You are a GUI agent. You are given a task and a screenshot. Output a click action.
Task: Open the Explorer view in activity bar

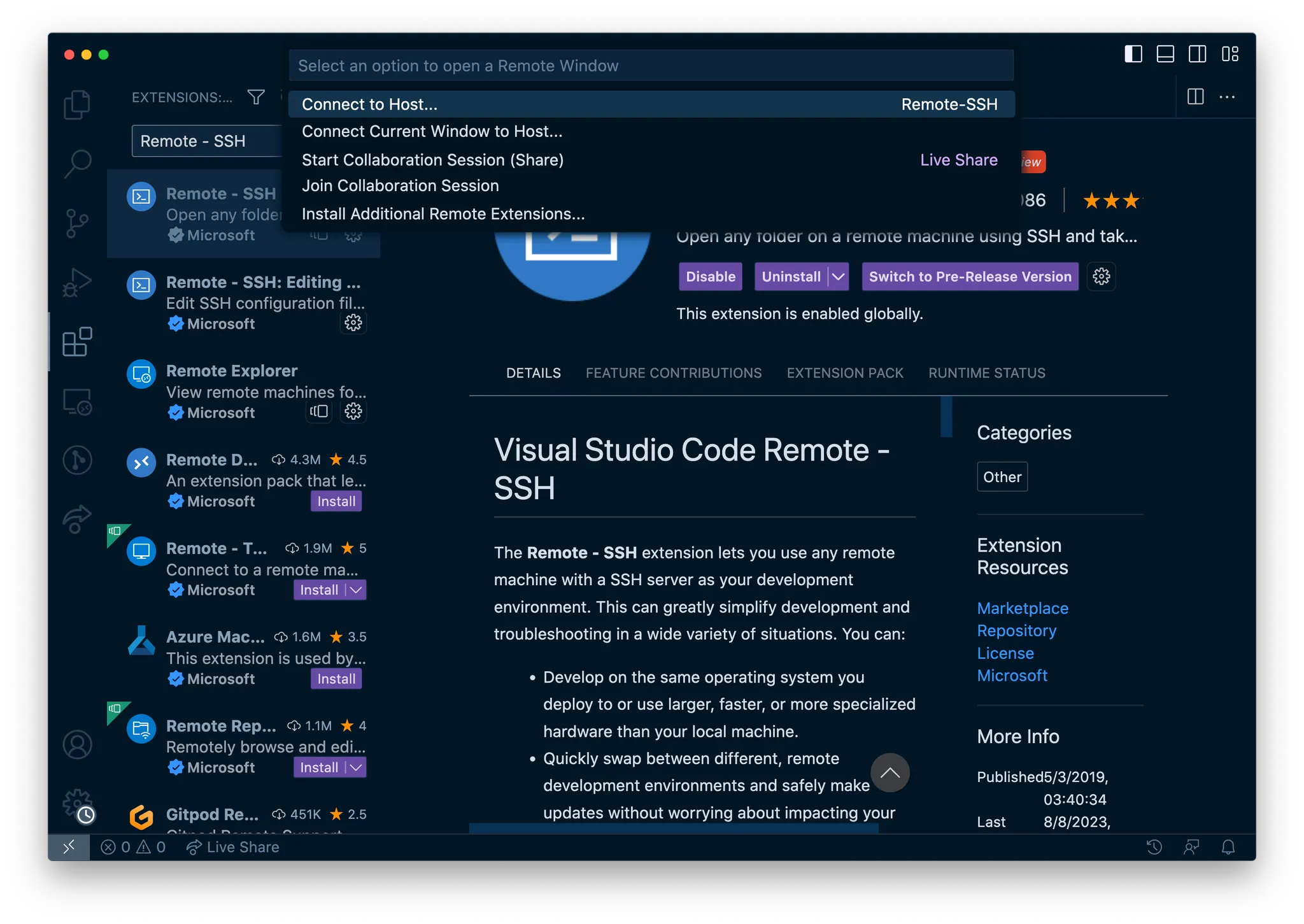pos(77,105)
